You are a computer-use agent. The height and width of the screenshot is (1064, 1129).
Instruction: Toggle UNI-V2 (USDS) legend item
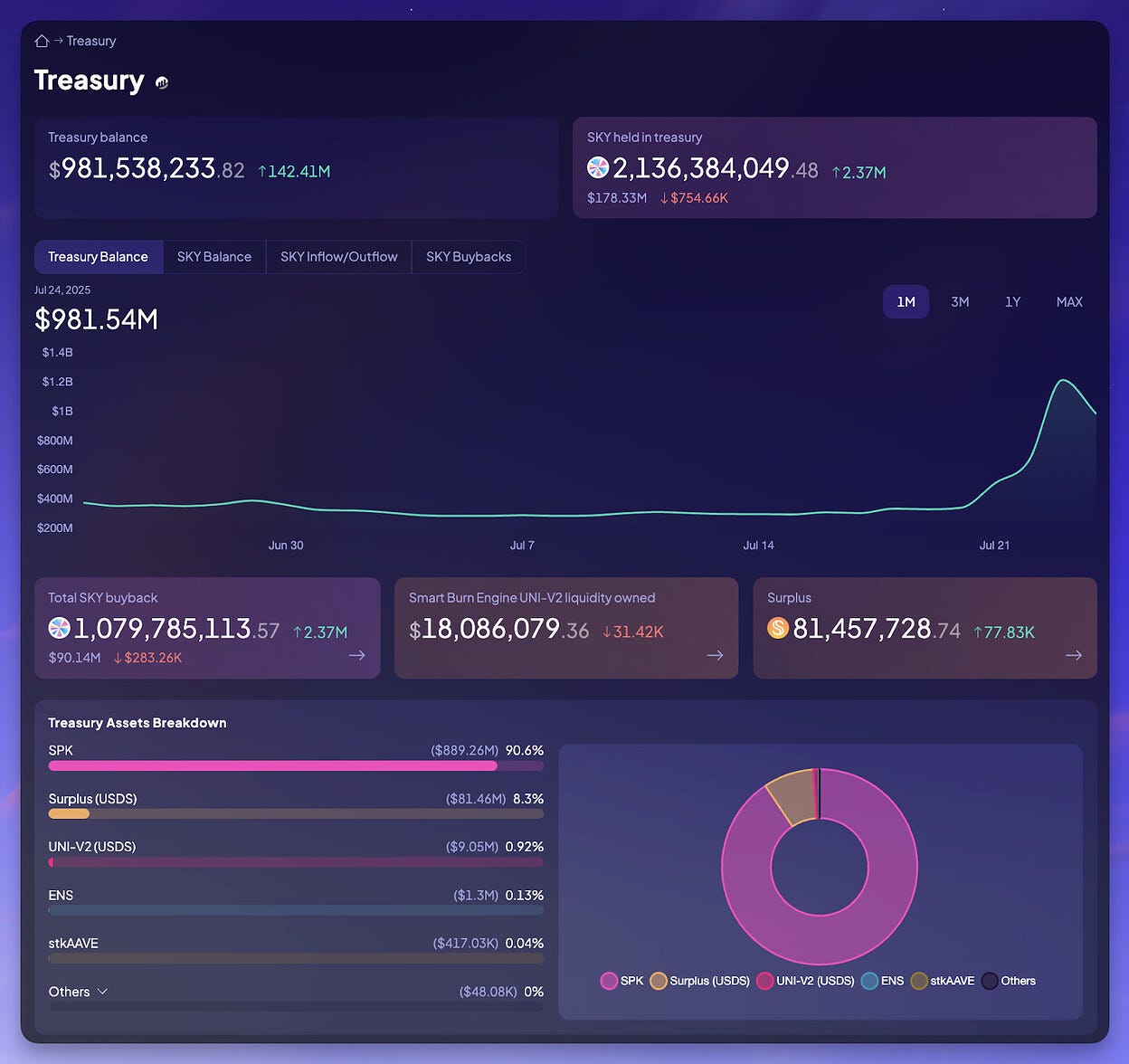point(805,981)
